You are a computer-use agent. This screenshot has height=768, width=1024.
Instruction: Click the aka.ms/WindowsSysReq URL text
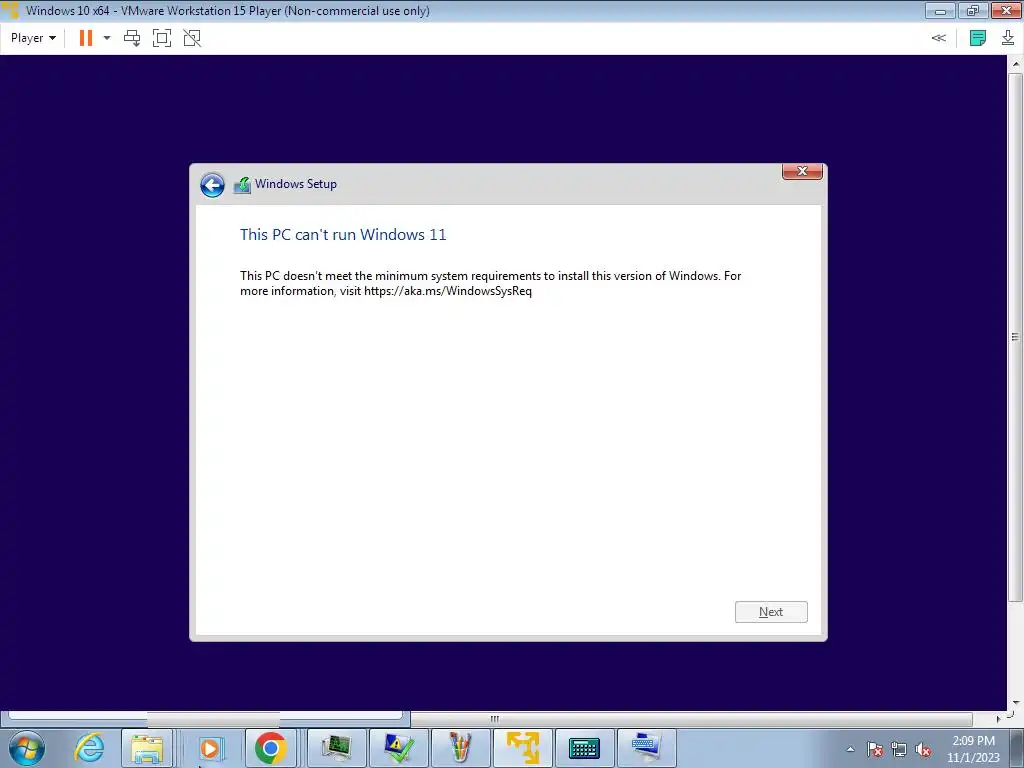(x=448, y=291)
